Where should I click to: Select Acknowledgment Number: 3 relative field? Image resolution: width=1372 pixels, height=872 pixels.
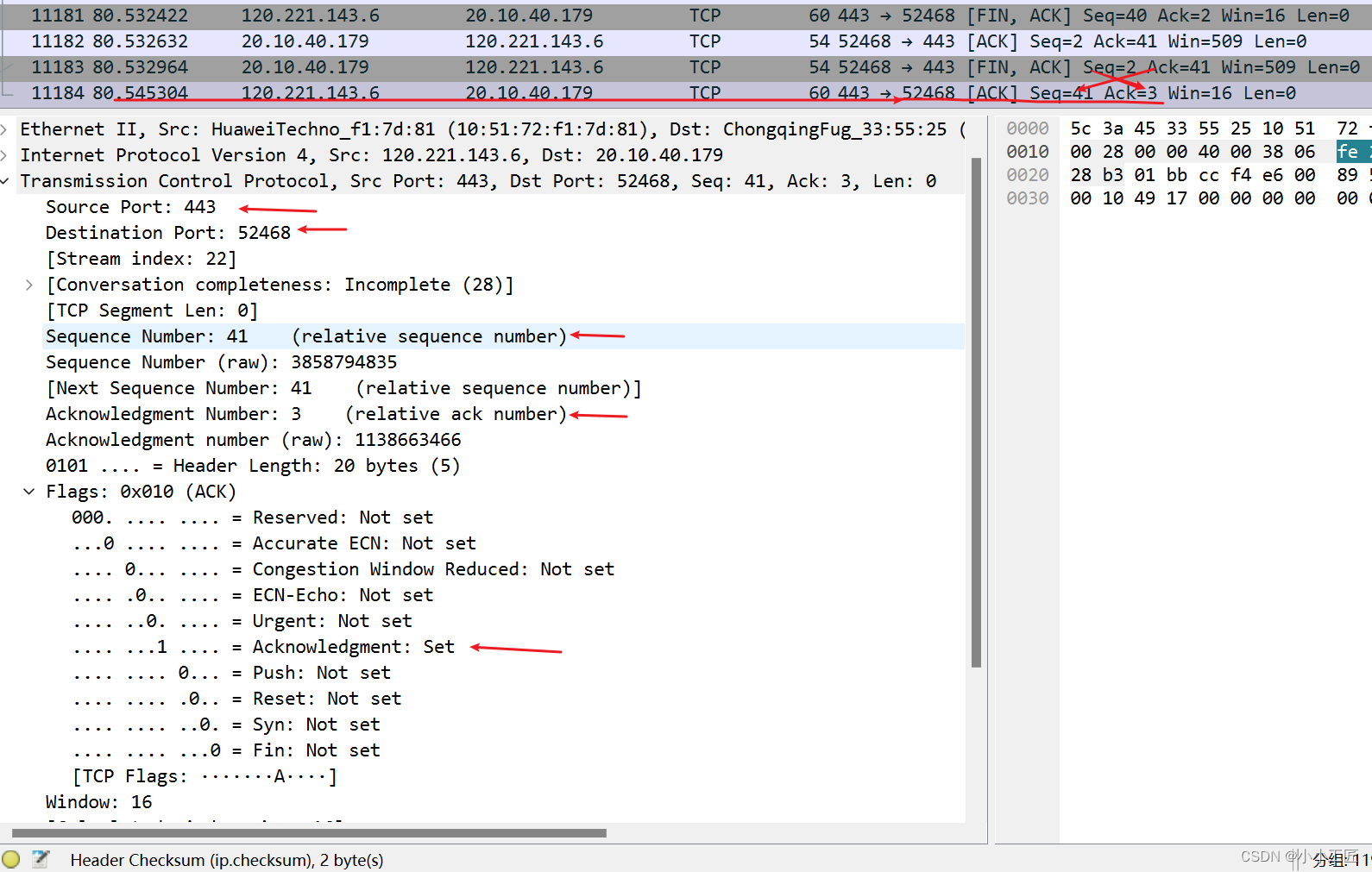306,414
